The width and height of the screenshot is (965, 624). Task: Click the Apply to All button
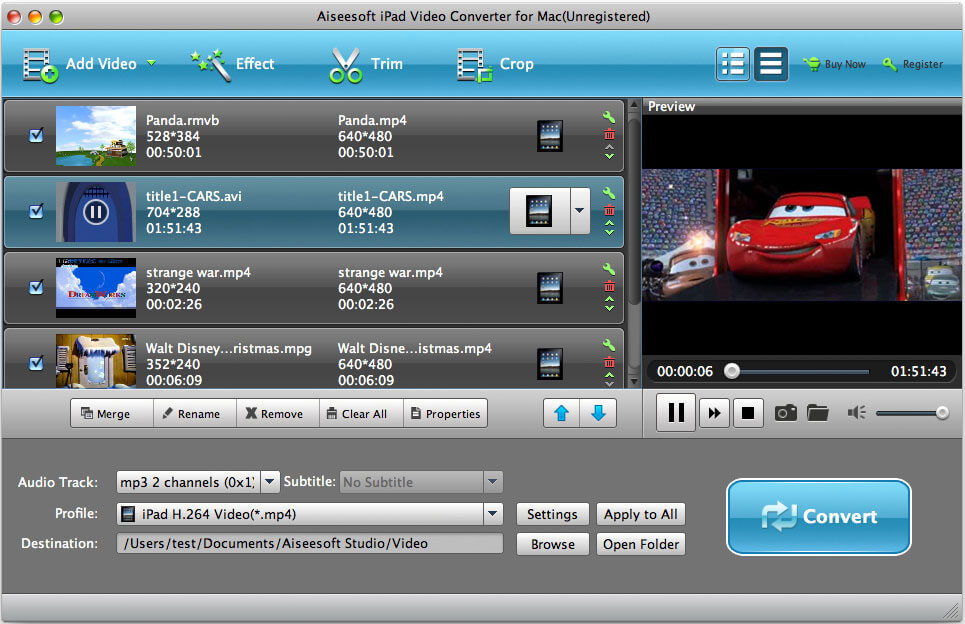tap(640, 514)
